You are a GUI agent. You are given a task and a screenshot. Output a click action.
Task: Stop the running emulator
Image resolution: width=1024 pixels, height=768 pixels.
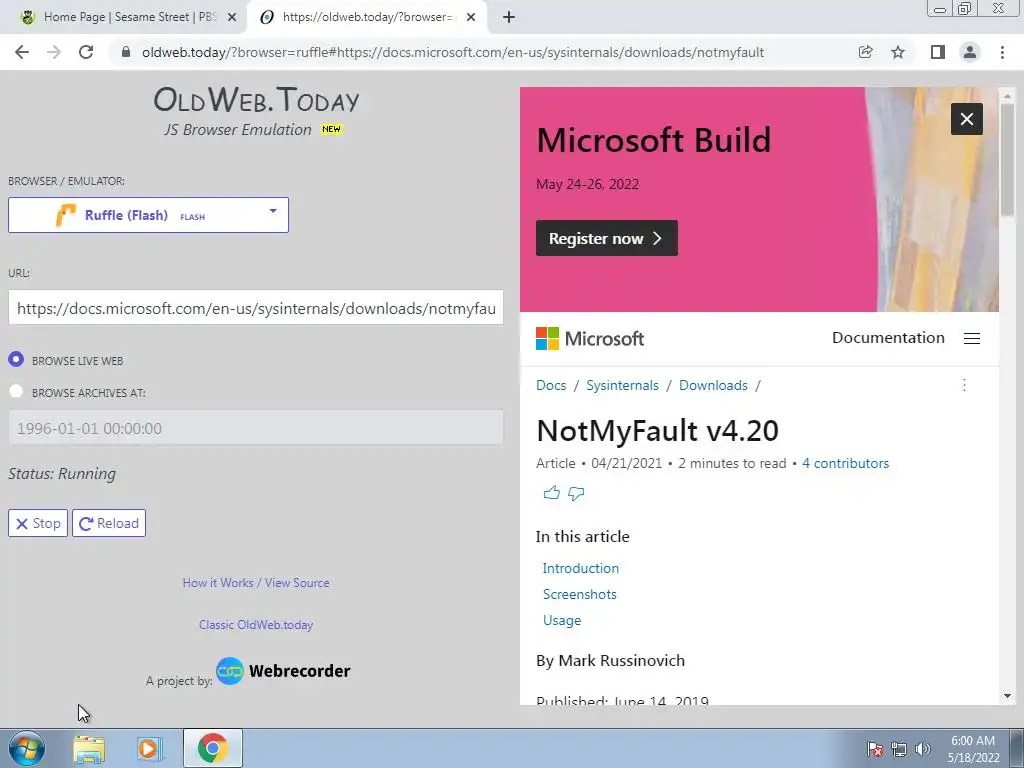[38, 523]
